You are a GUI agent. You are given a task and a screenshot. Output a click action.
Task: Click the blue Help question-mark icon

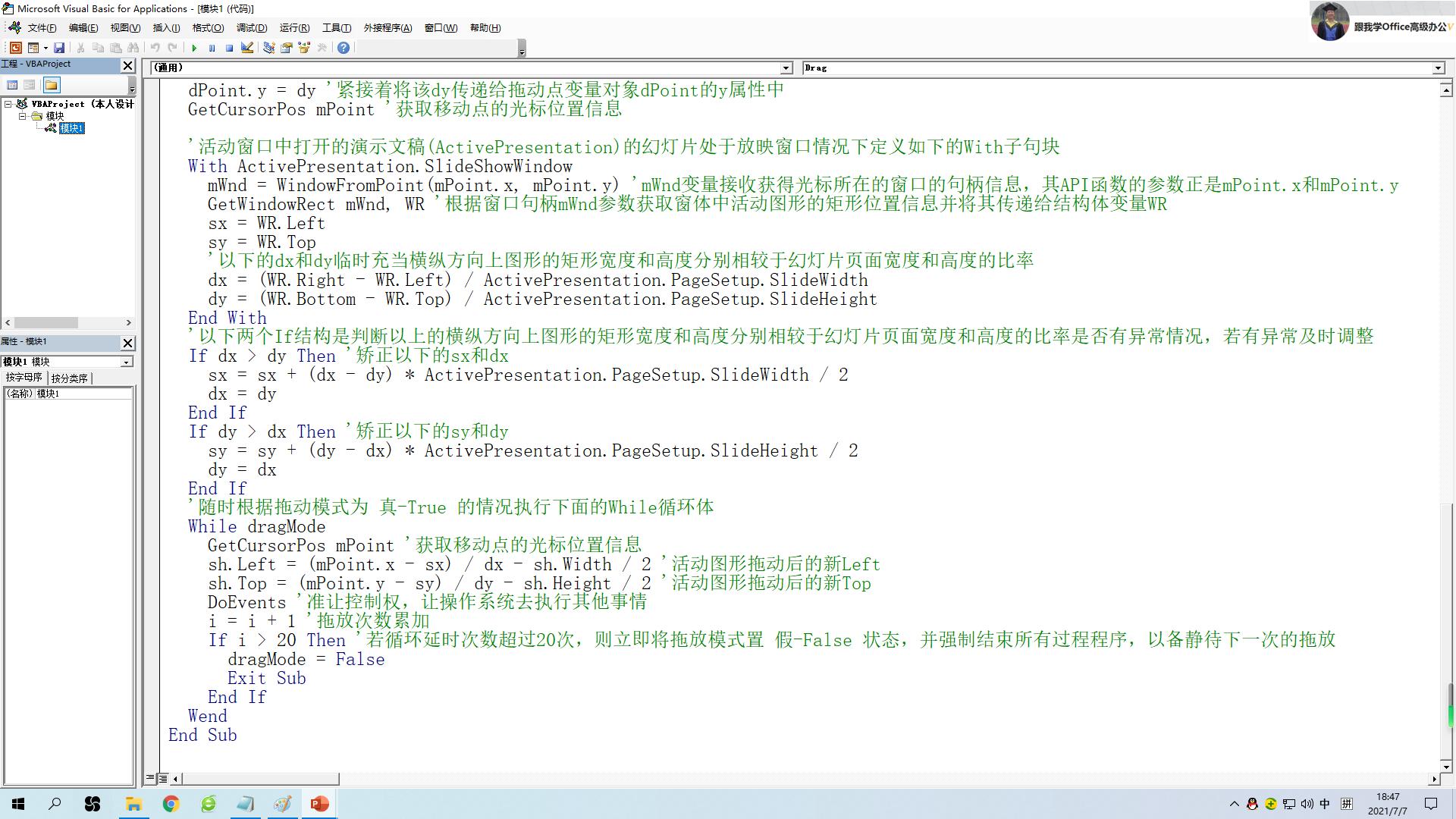pyautogui.click(x=344, y=48)
